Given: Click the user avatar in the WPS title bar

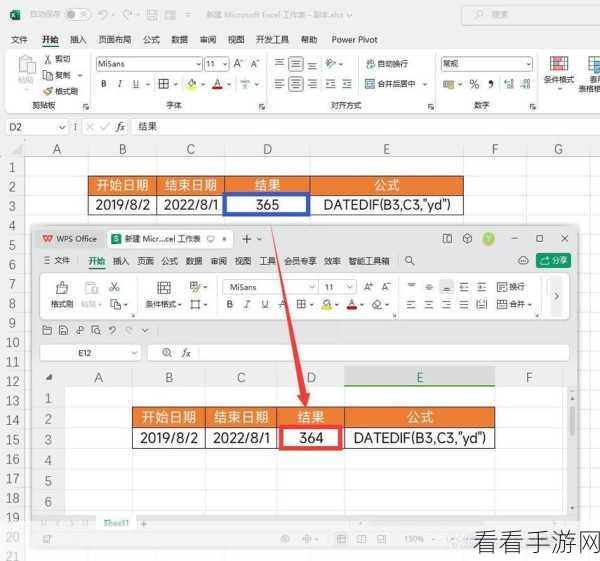Looking at the screenshot, I should 488,239.
